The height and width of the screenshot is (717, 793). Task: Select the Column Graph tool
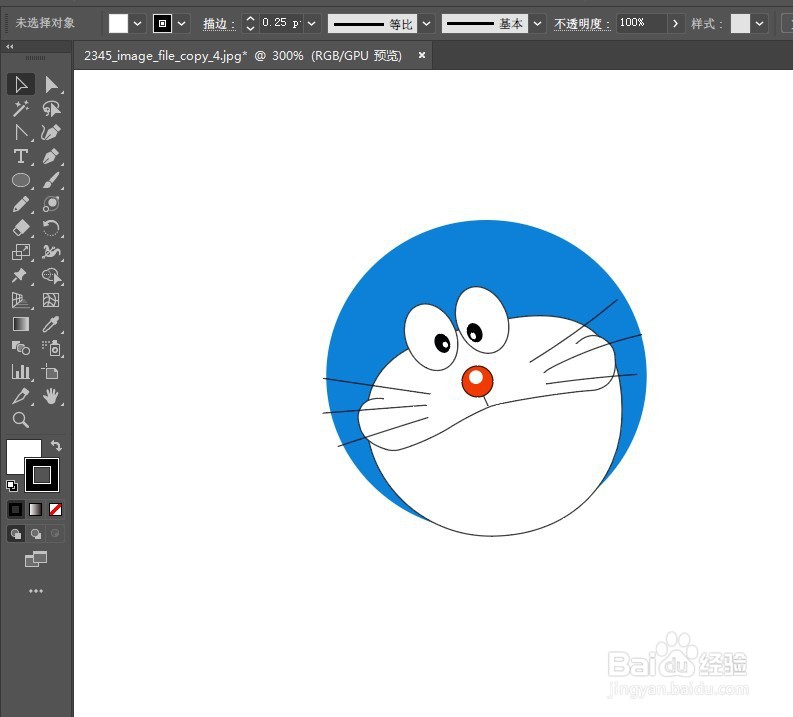coord(21,372)
